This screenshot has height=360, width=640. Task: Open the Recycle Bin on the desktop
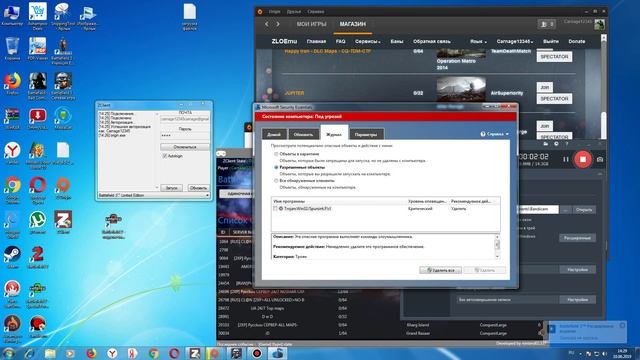click(12, 48)
